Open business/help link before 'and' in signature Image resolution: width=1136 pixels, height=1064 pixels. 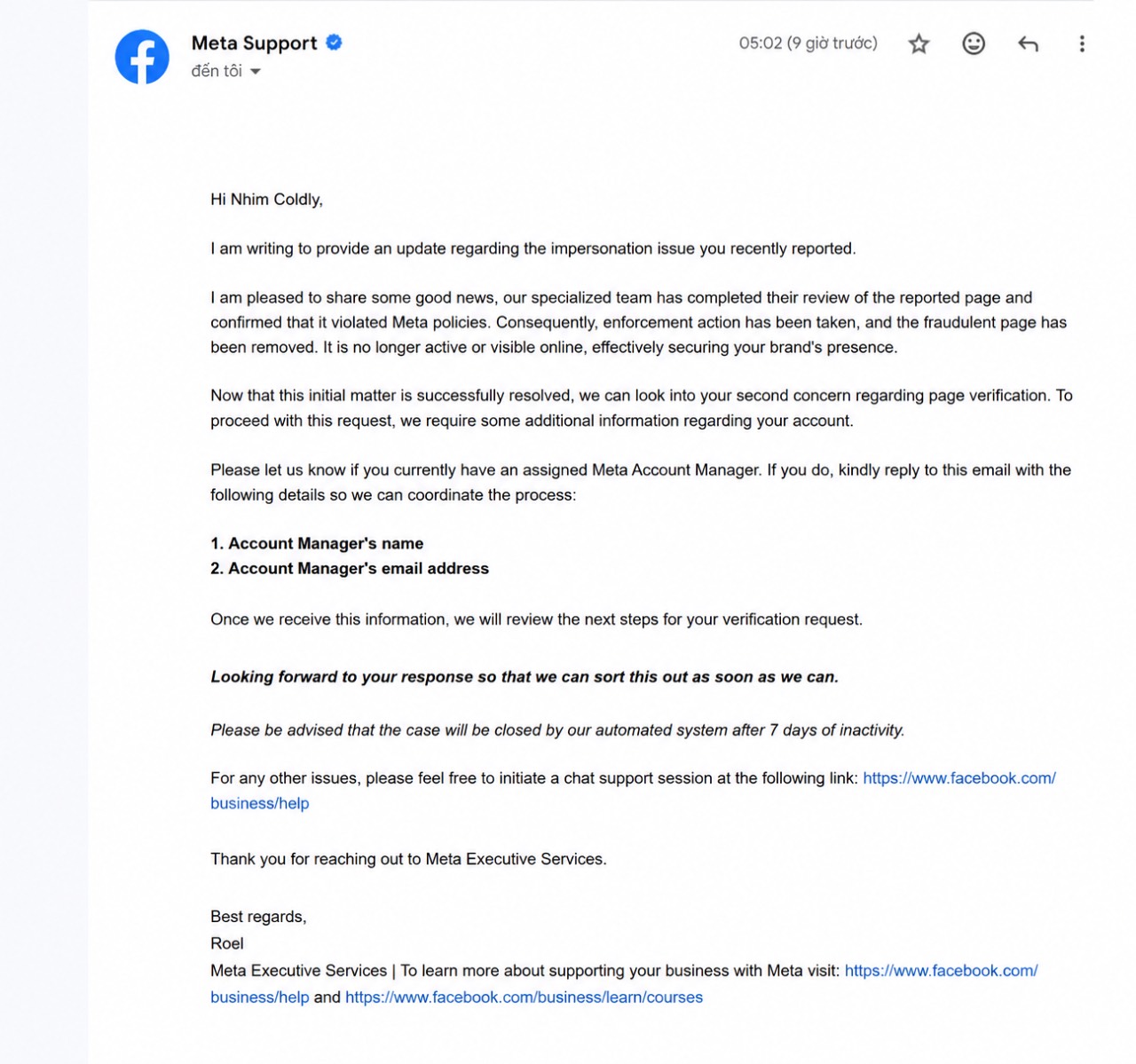click(x=260, y=997)
